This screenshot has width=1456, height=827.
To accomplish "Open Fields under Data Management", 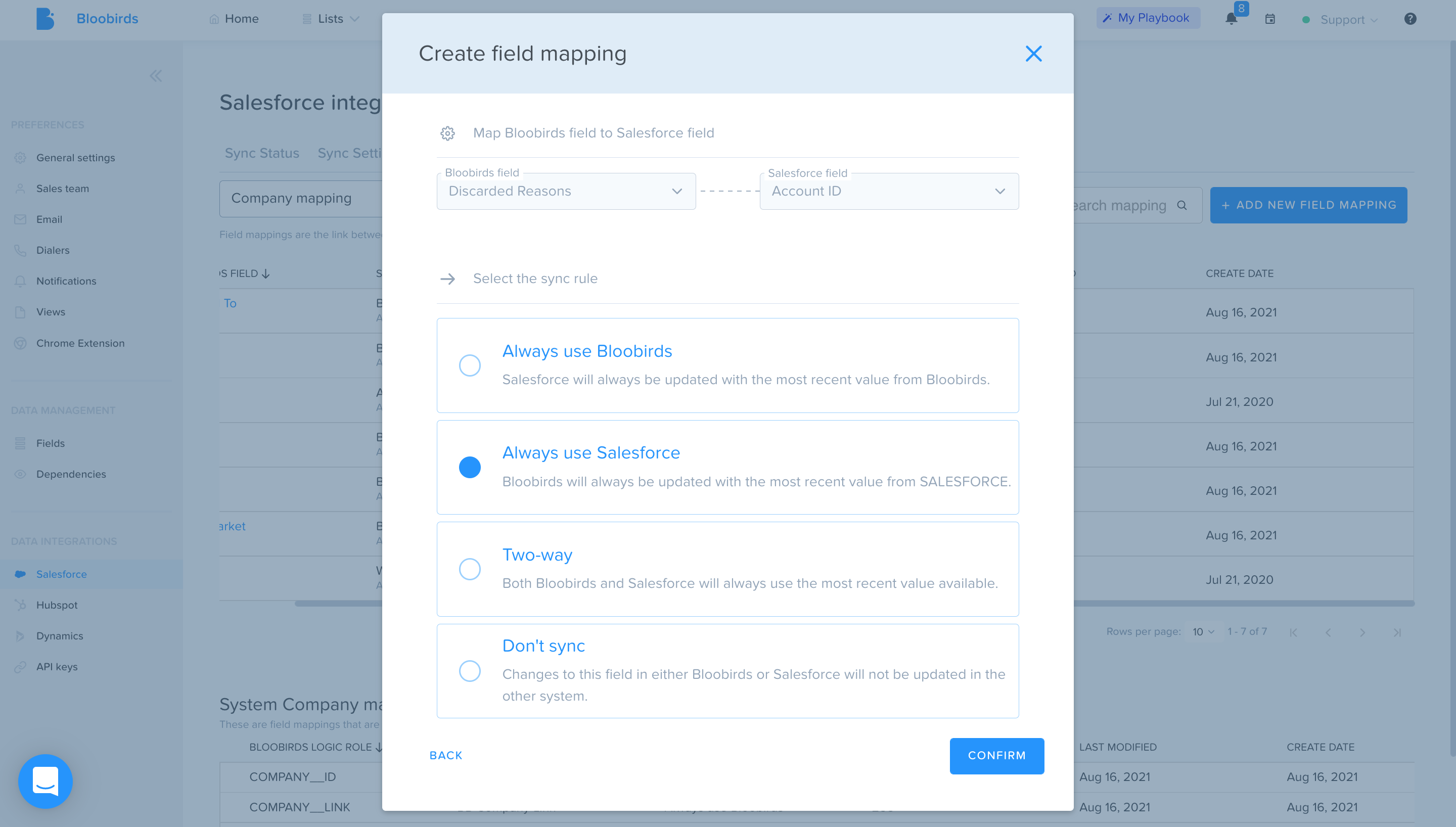I will click(x=50, y=443).
